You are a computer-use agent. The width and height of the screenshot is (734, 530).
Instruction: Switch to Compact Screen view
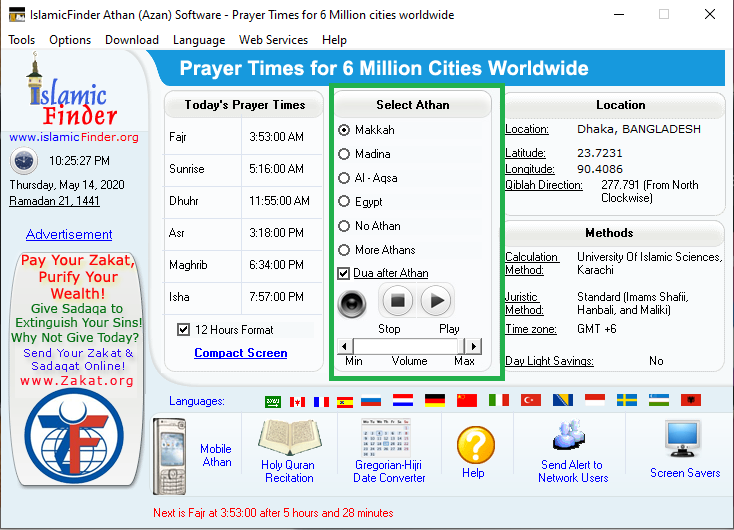(x=241, y=353)
